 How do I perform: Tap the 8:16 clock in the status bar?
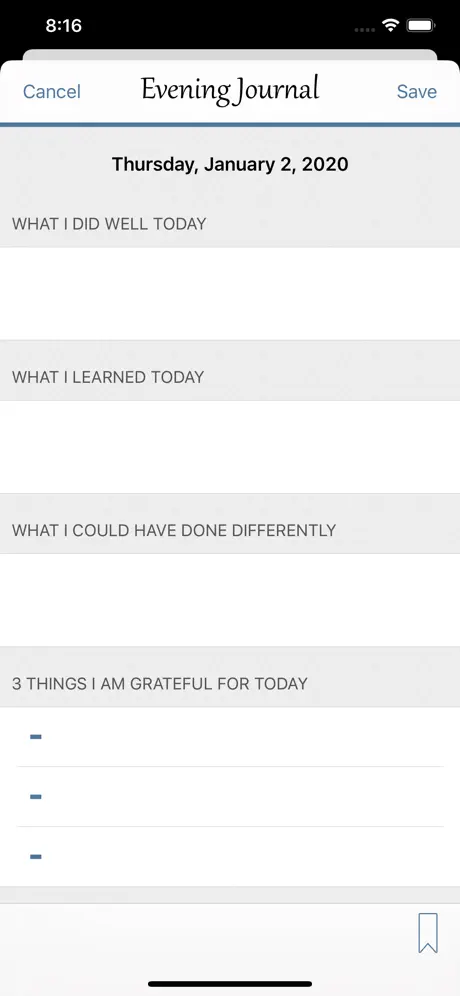(x=64, y=26)
